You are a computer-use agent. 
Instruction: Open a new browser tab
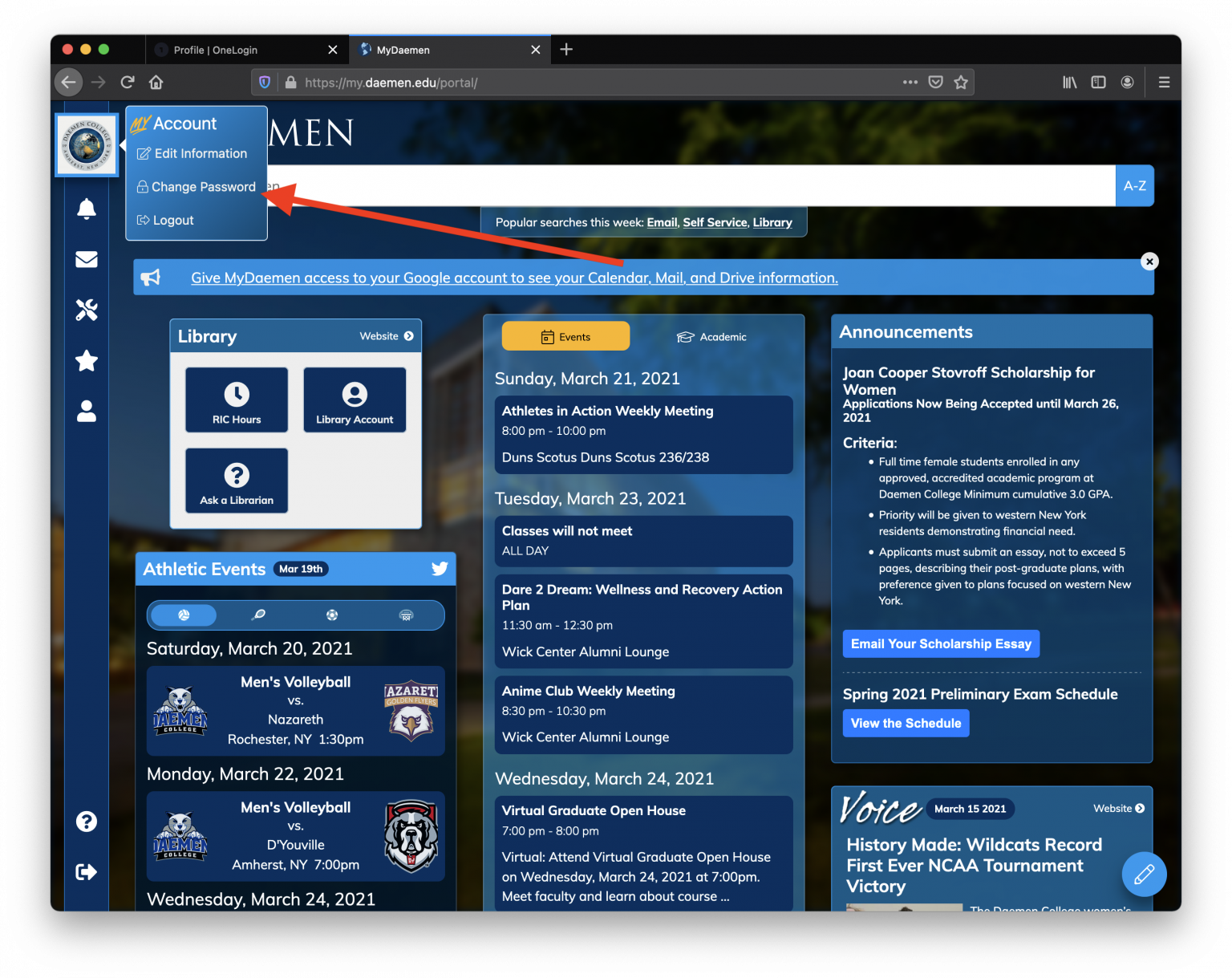[566, 49]
